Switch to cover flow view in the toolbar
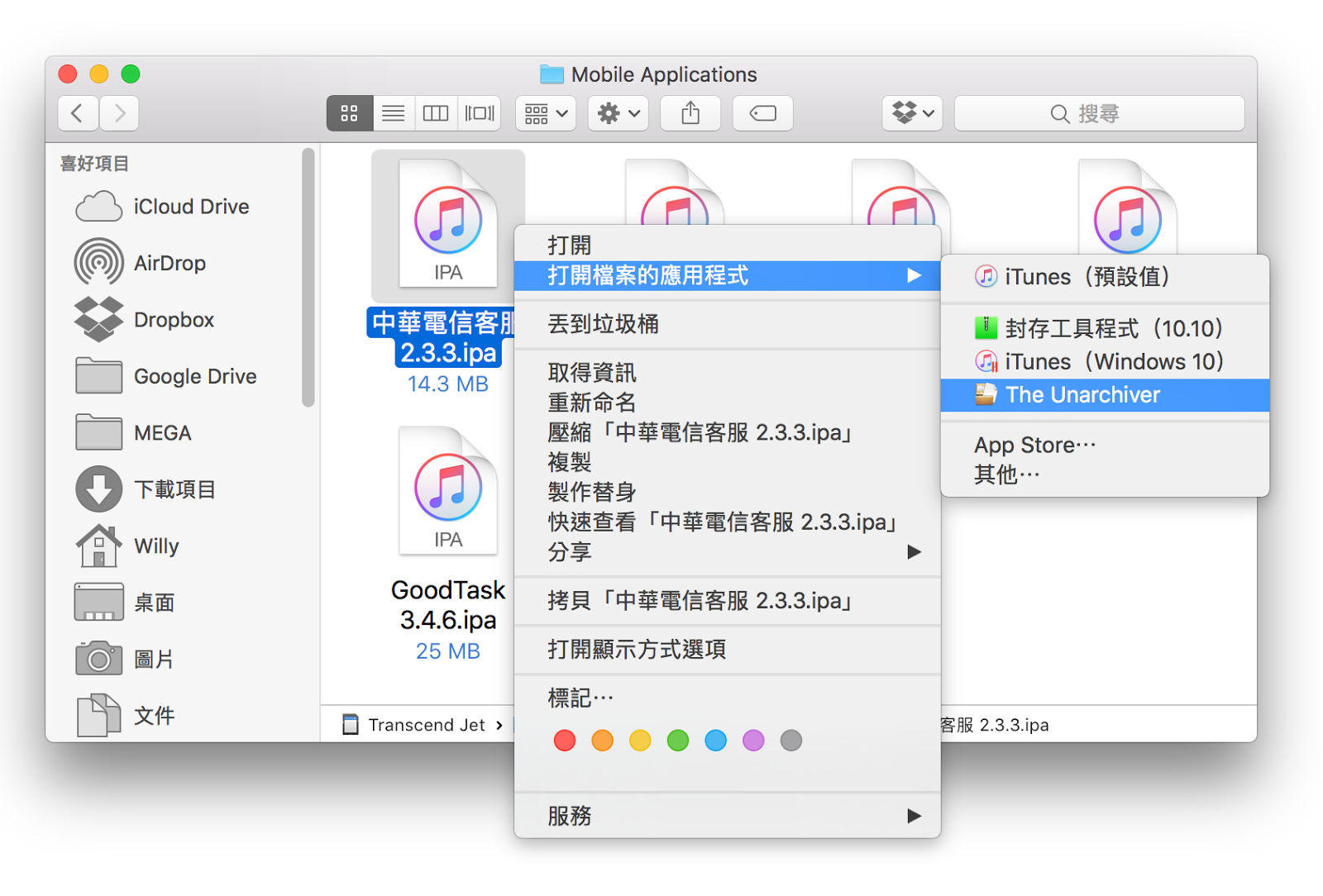The height and width of the screenshot is (896, 1323). [480, 113]
